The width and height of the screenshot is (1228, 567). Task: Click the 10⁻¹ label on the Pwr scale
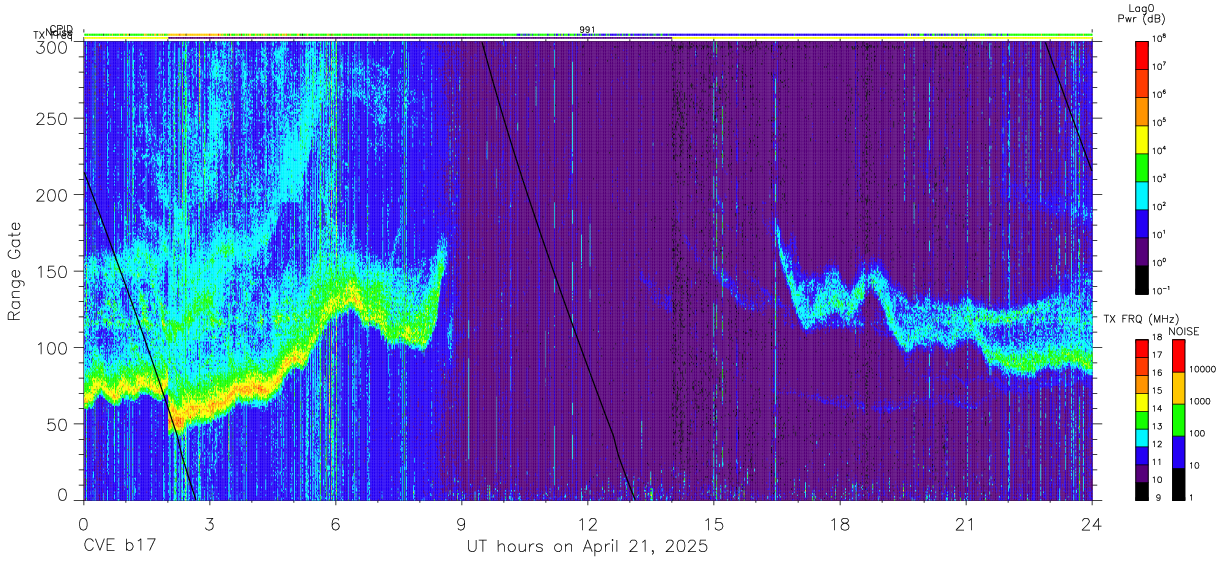1161,290
